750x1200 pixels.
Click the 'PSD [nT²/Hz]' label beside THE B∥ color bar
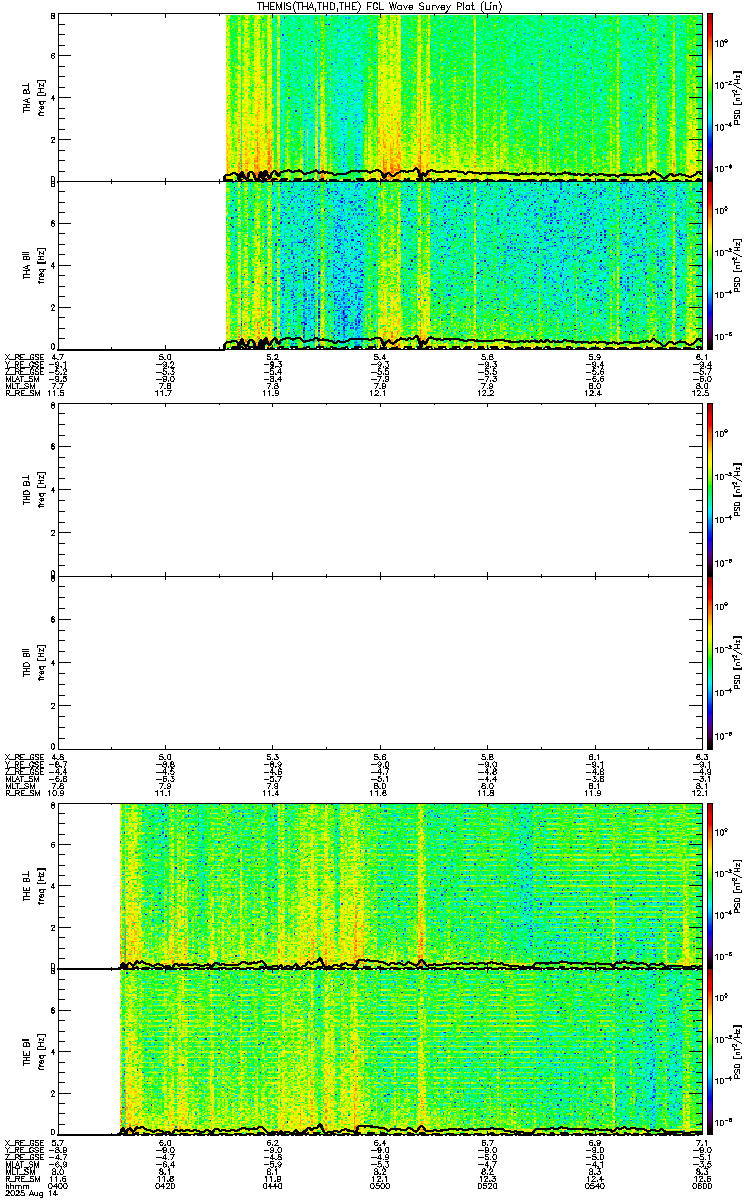738,1052
